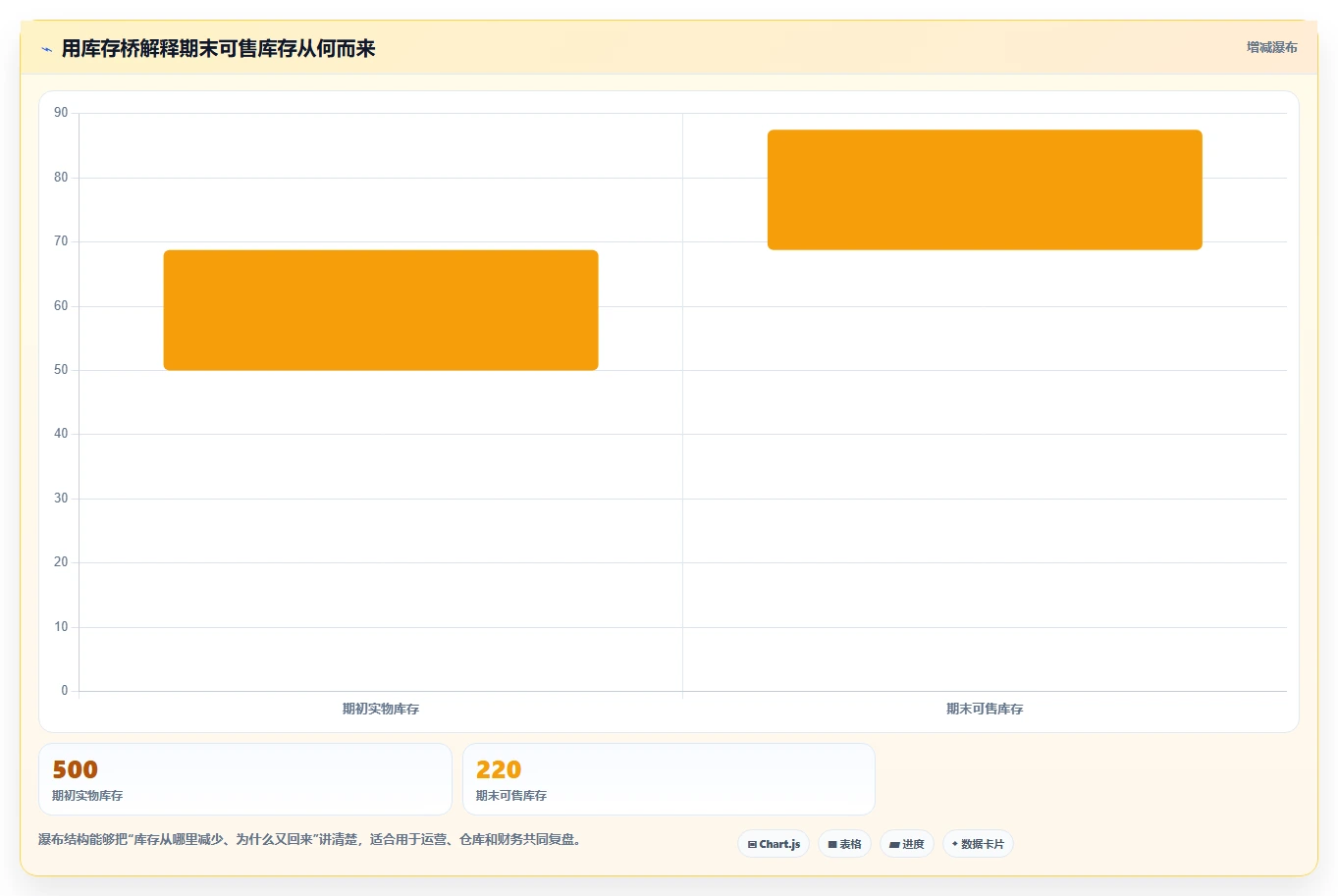Click the orange 期末可售库存 bar
Screen dimensions: 1338x896
tap(985, 189)
